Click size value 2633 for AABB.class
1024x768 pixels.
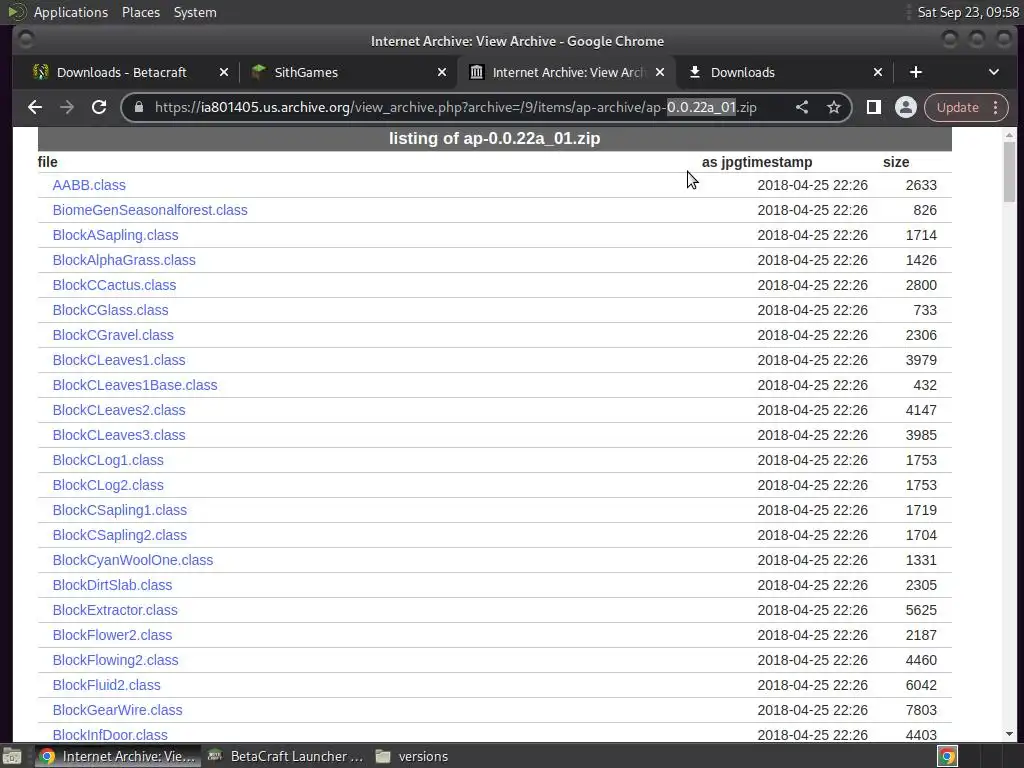[x=921, y=185]
